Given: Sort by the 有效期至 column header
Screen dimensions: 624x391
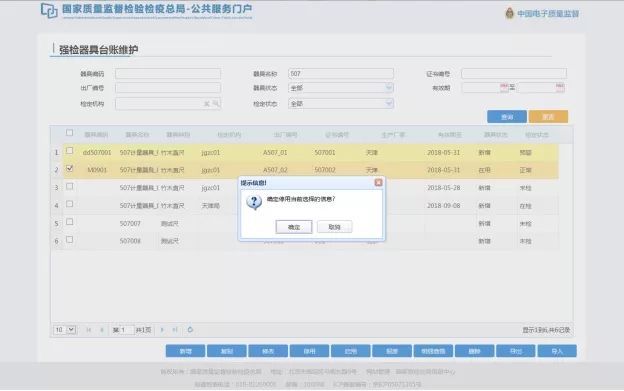Looking at the screenshot, I should click(x=450, y=135).
